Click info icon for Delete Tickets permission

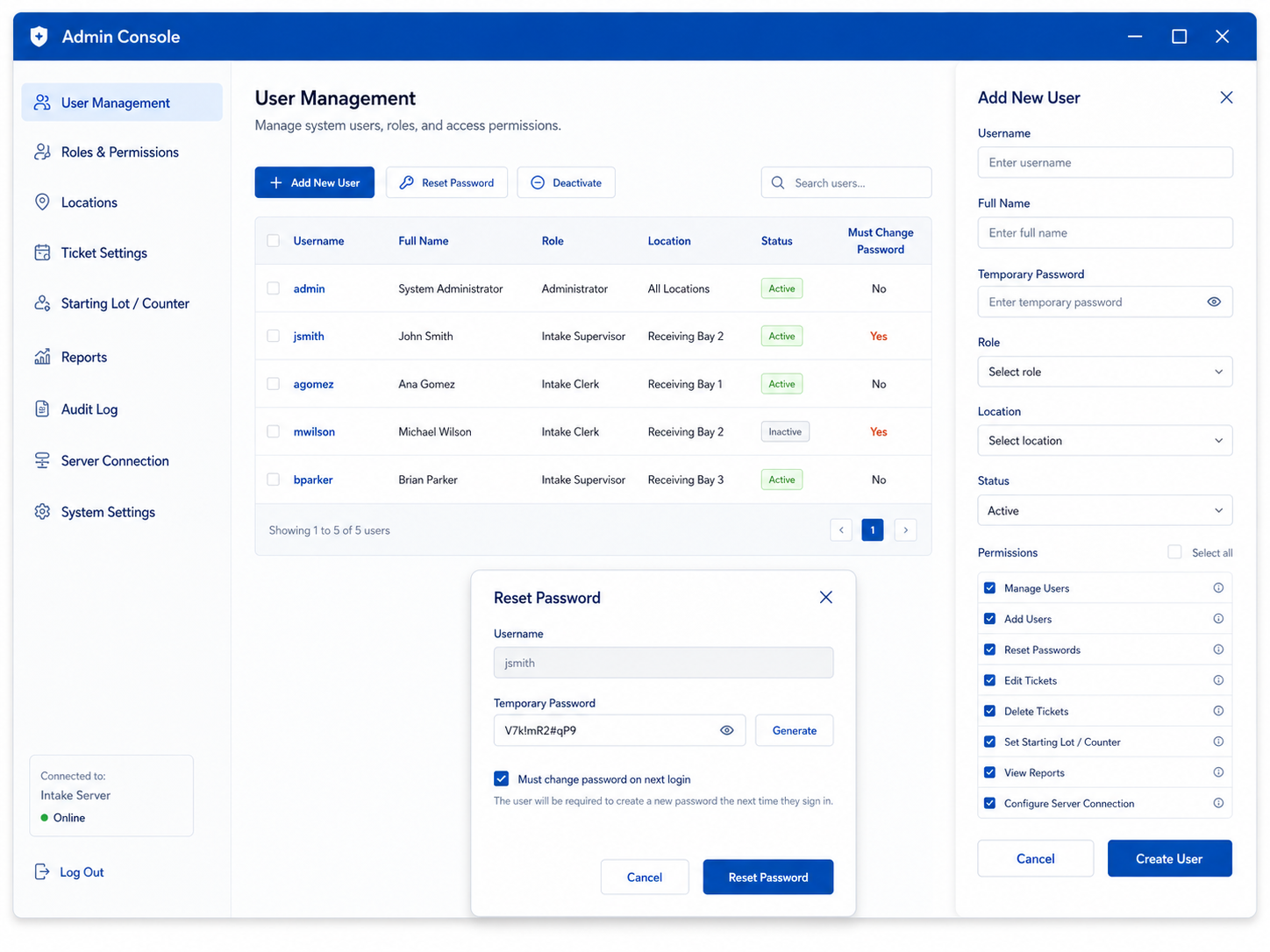pyautogui.click(x=1218, y=711)
